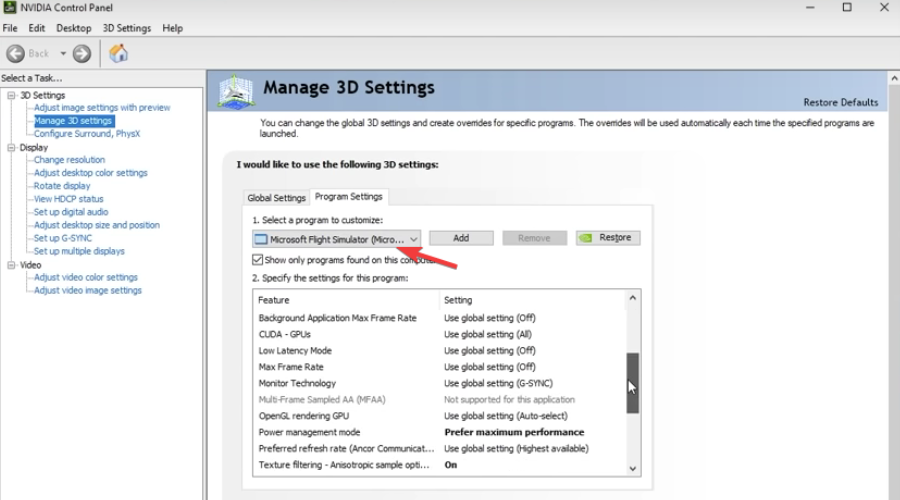Screen dimensions: 900x500
Task: Open the File menu
Action: click(10, 28)
